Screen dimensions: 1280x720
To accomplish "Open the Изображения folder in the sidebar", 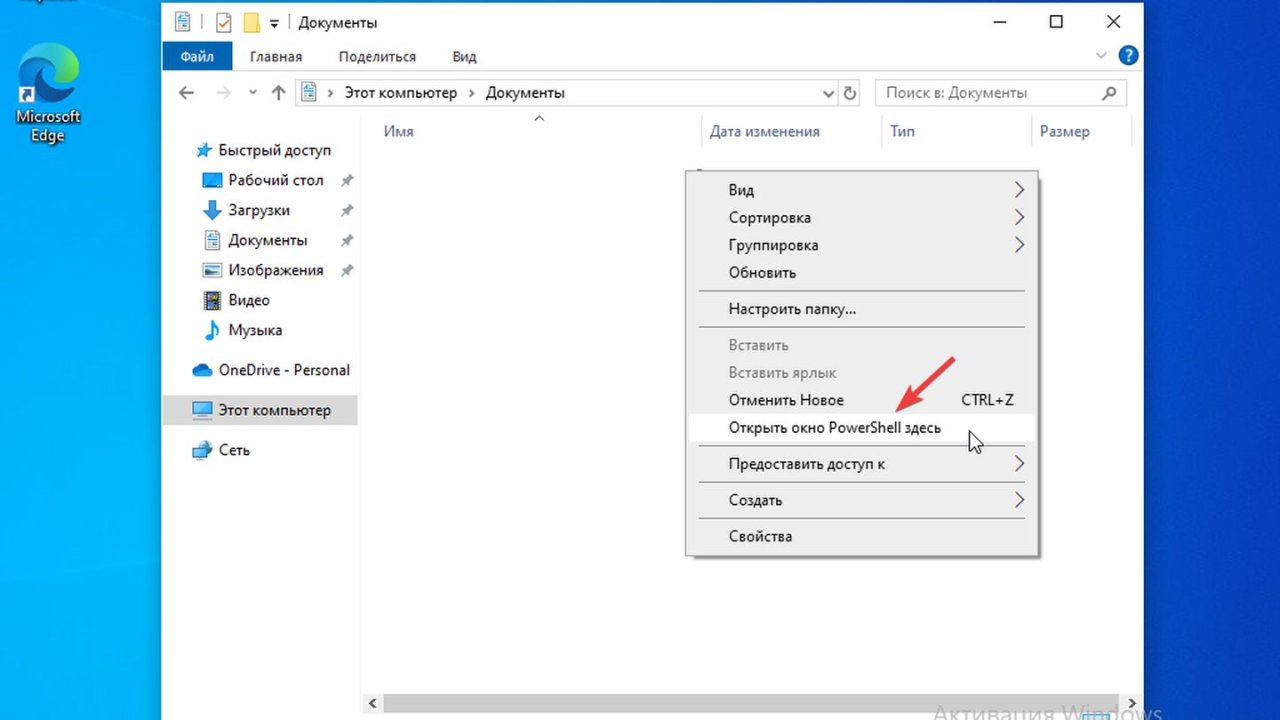I will click(277, 270).
